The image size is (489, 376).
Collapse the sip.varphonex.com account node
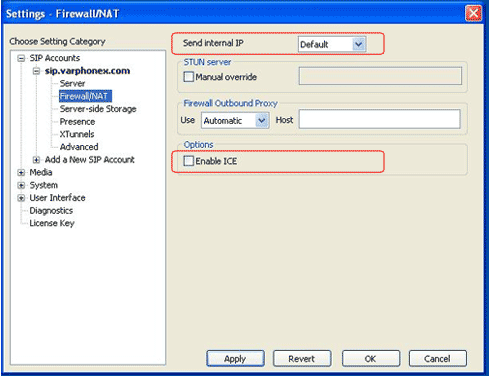36,71
